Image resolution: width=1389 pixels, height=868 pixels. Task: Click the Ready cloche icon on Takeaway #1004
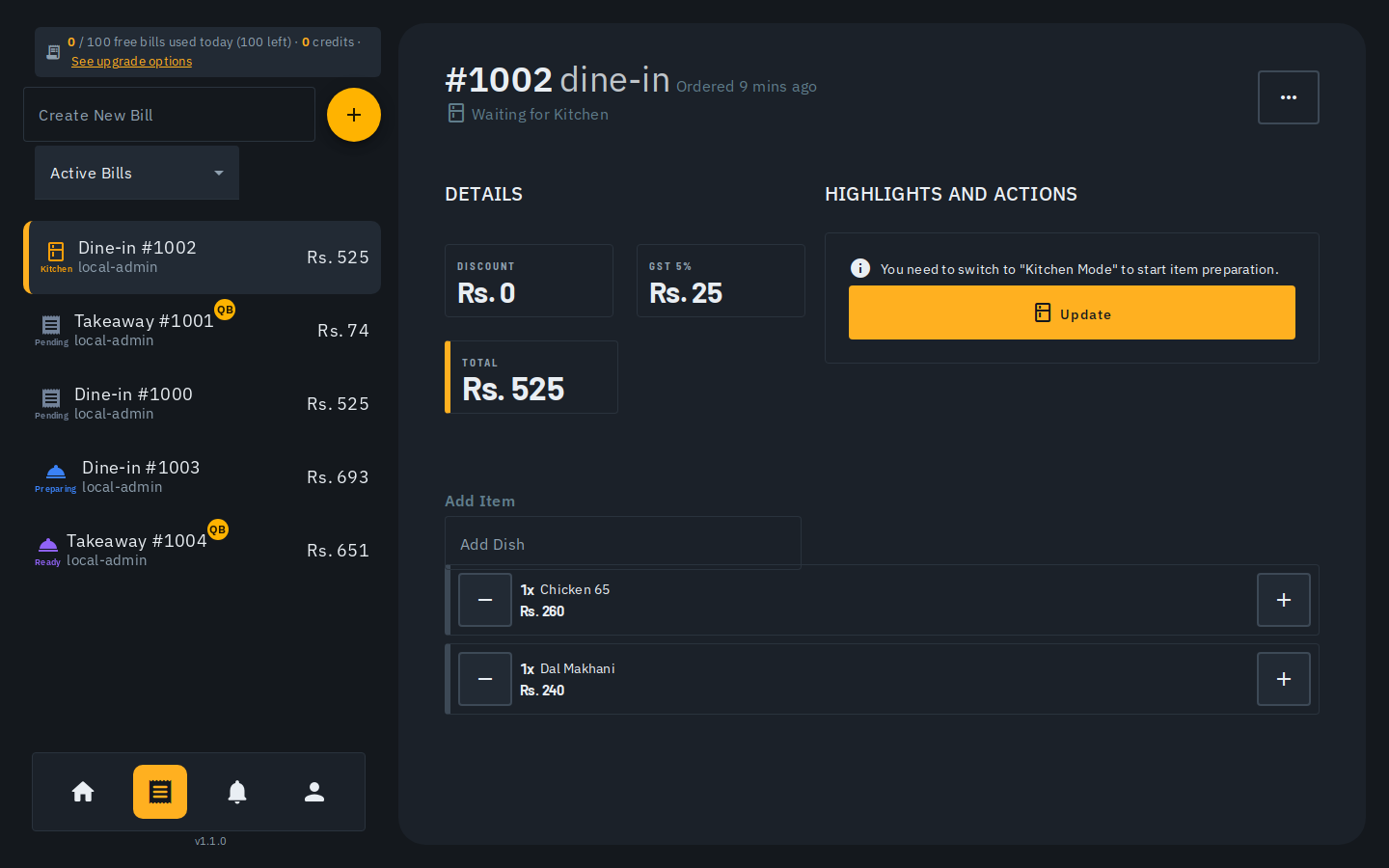[48, 545]
